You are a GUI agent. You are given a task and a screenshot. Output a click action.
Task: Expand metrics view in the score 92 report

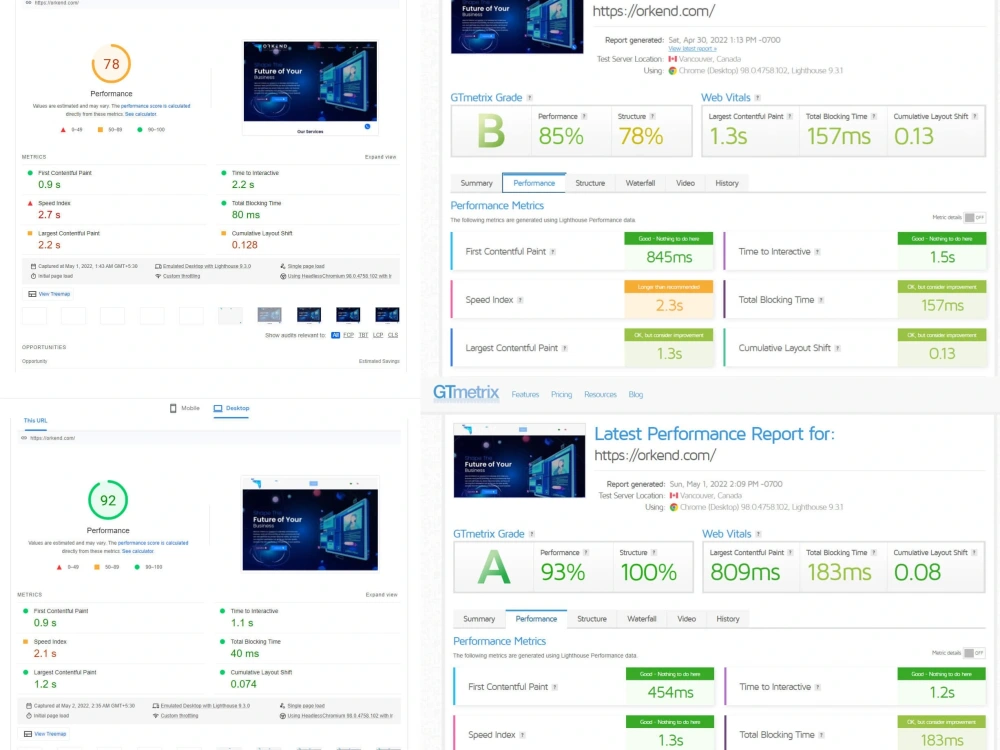pyautogui.click(x=381, y=594)
